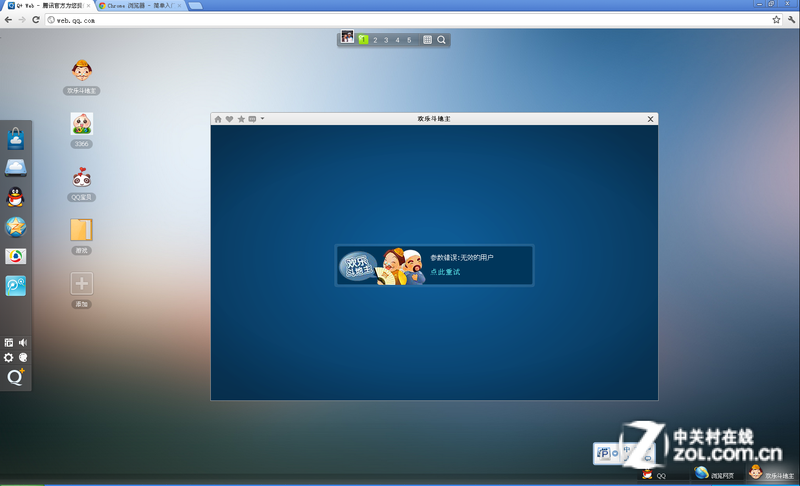Expand the dropdown arrow in game window toolbar
This screenshot has height=486, width=800.
tap(262, 118)
